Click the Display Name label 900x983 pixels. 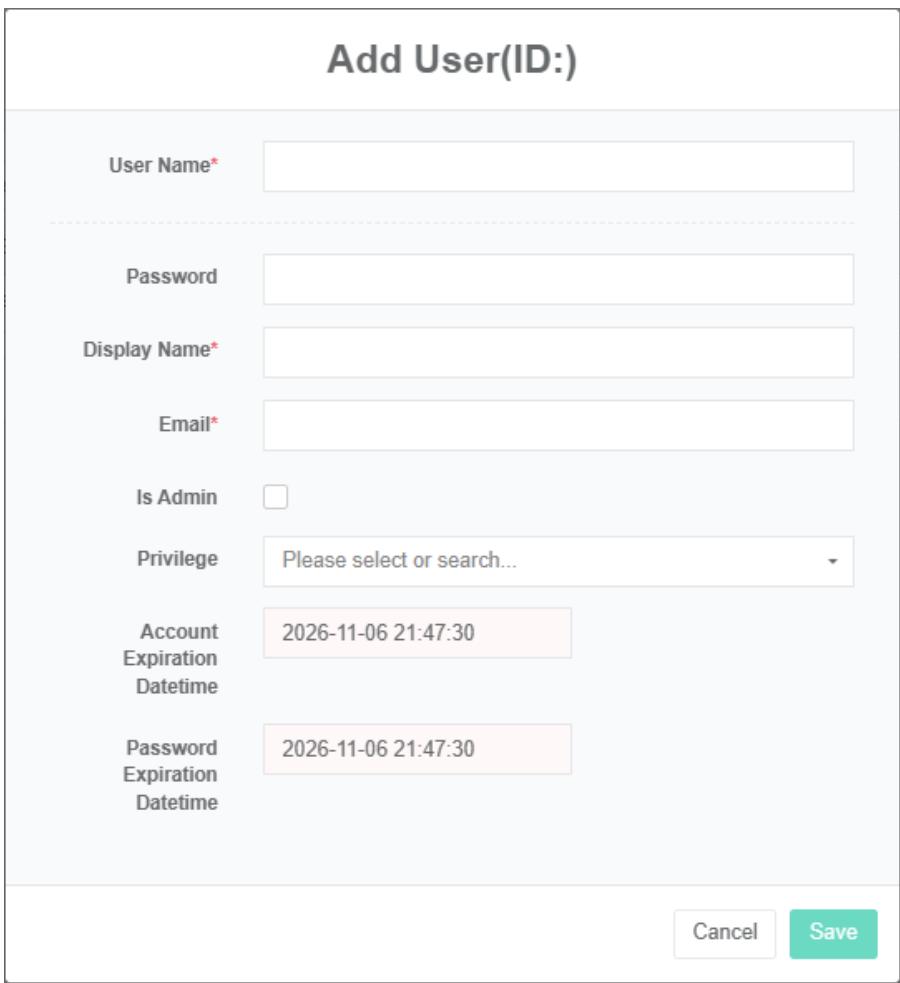(150, 350)
